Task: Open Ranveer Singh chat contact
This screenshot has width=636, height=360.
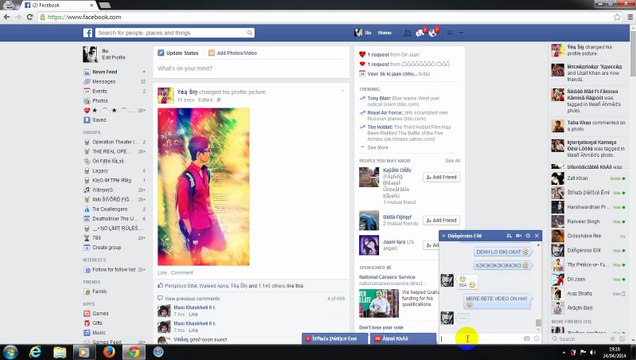Action: (588, 221)
